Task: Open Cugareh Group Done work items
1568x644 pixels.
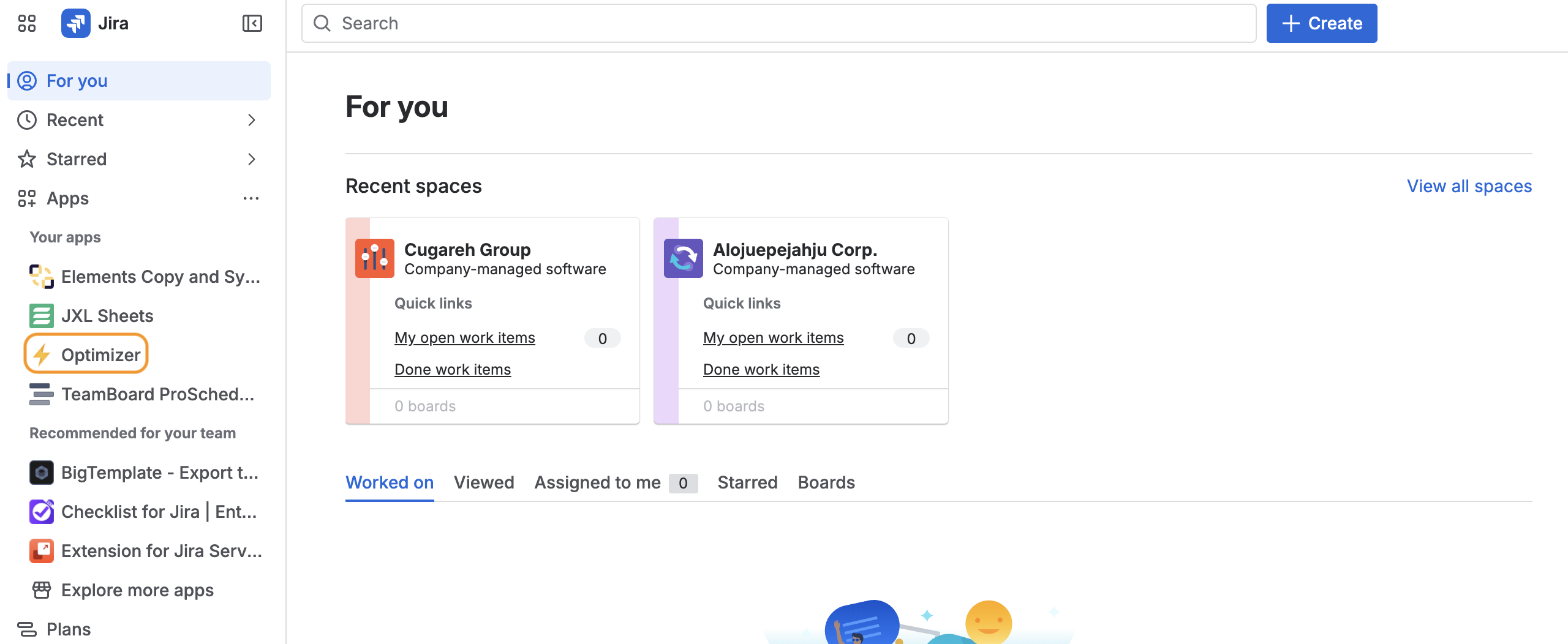Action: click(453, 370)
